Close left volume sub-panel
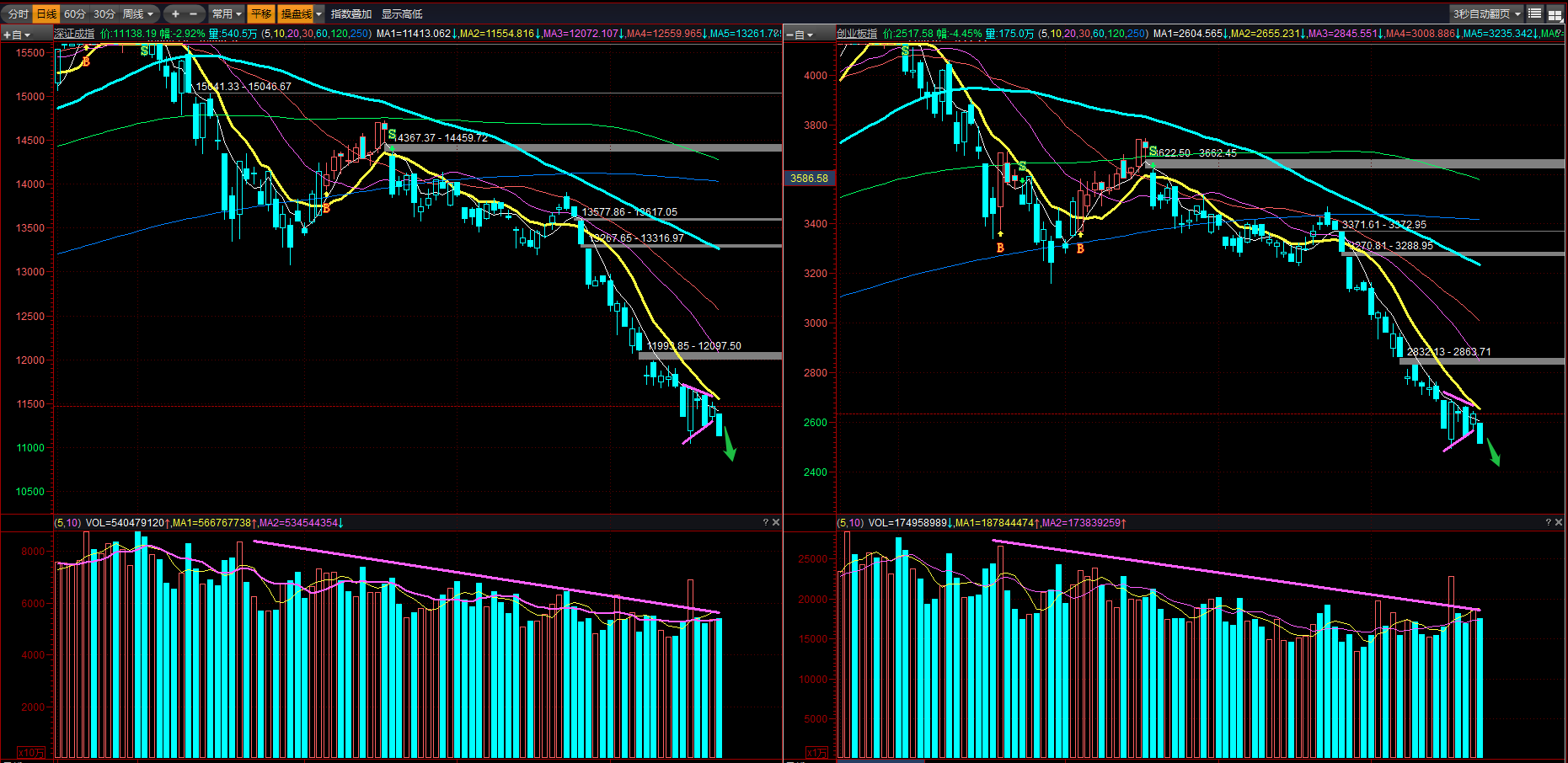This screenshot has height=763, width=1568. [x=776, y=522]
